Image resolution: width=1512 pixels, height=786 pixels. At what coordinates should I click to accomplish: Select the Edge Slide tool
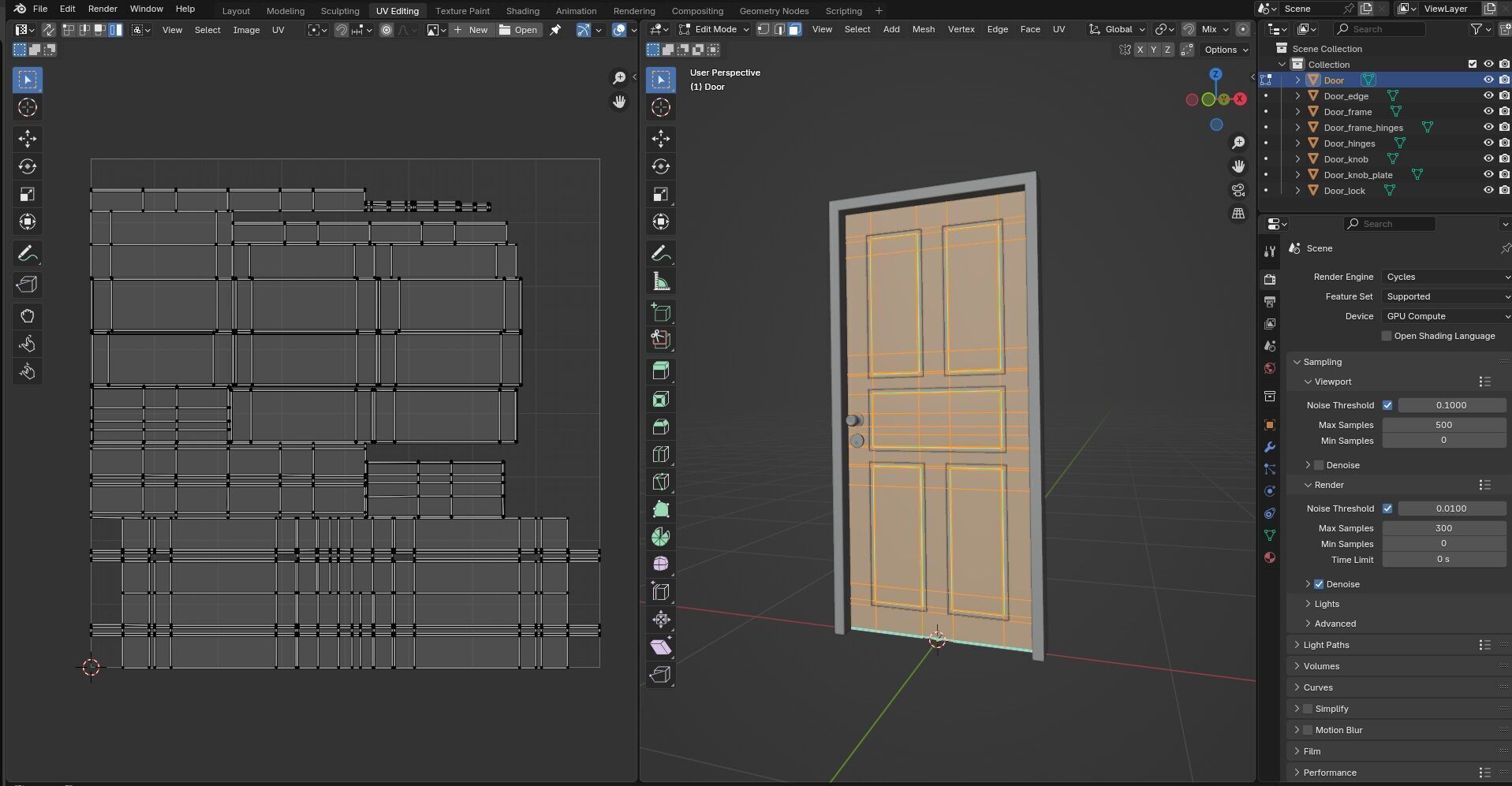pos(660,592)
